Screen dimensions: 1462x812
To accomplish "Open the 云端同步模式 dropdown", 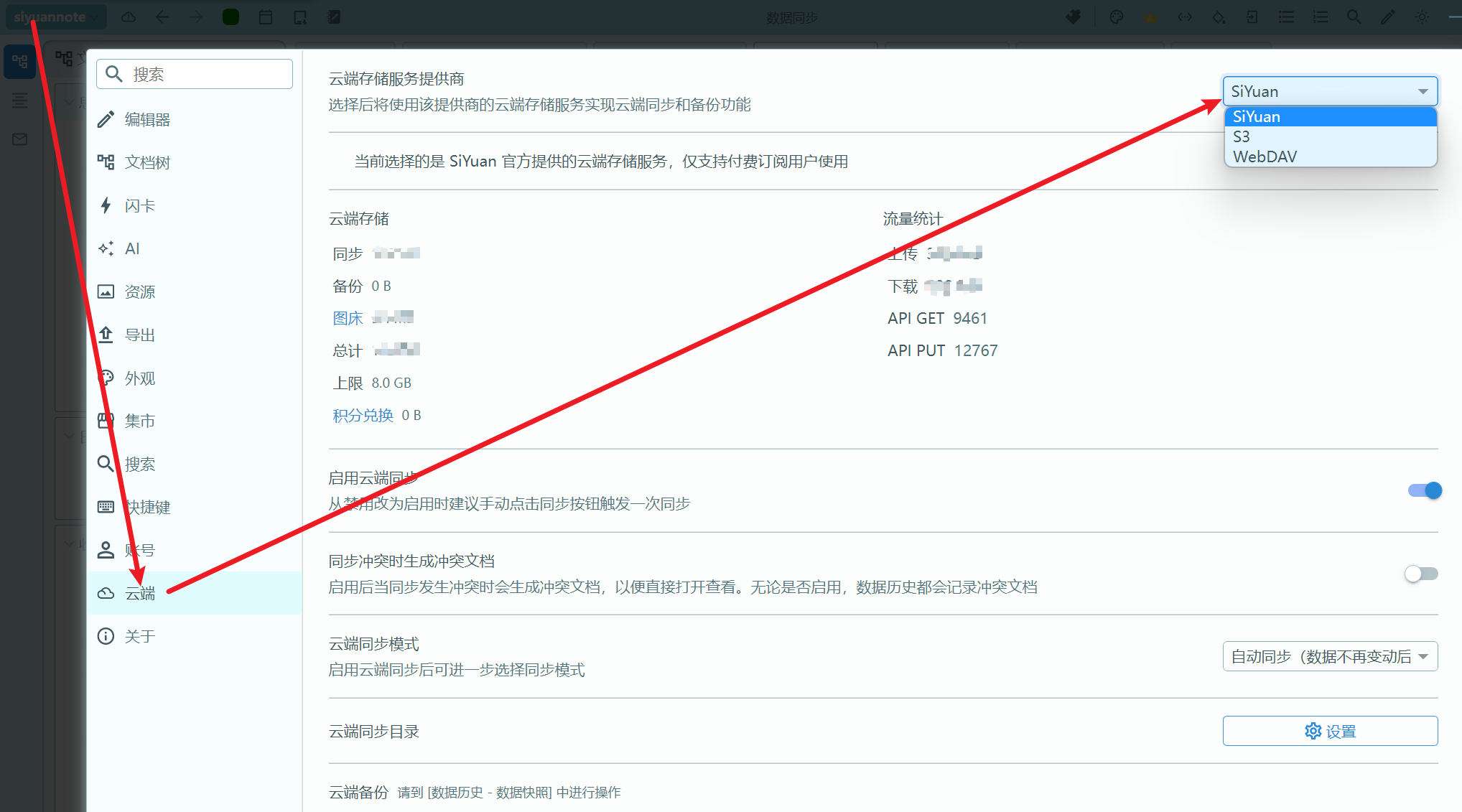I will click(1329, 655).
